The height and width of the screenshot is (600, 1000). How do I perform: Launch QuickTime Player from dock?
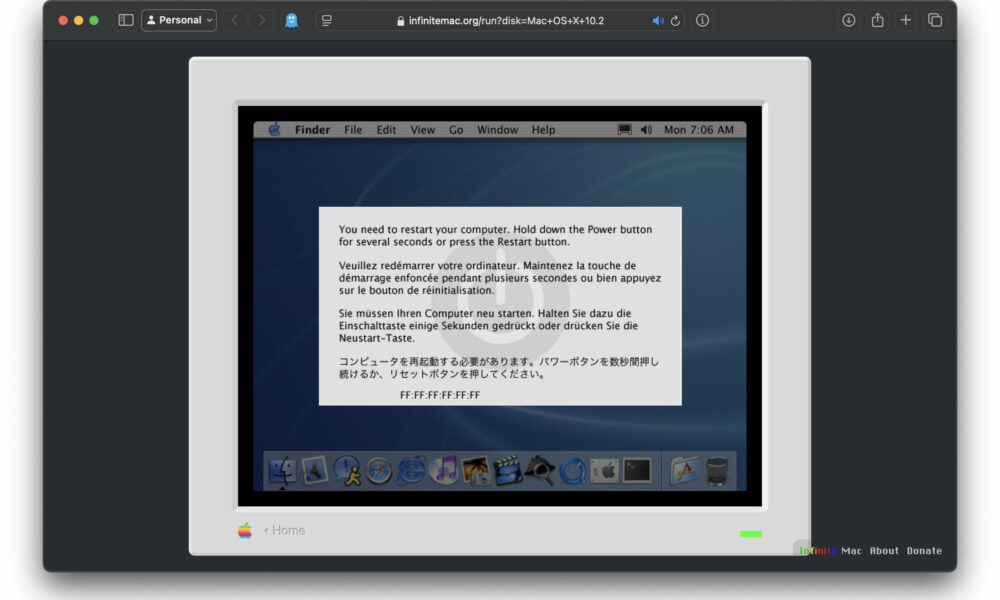pyautogui.click(x=572, y=472)
